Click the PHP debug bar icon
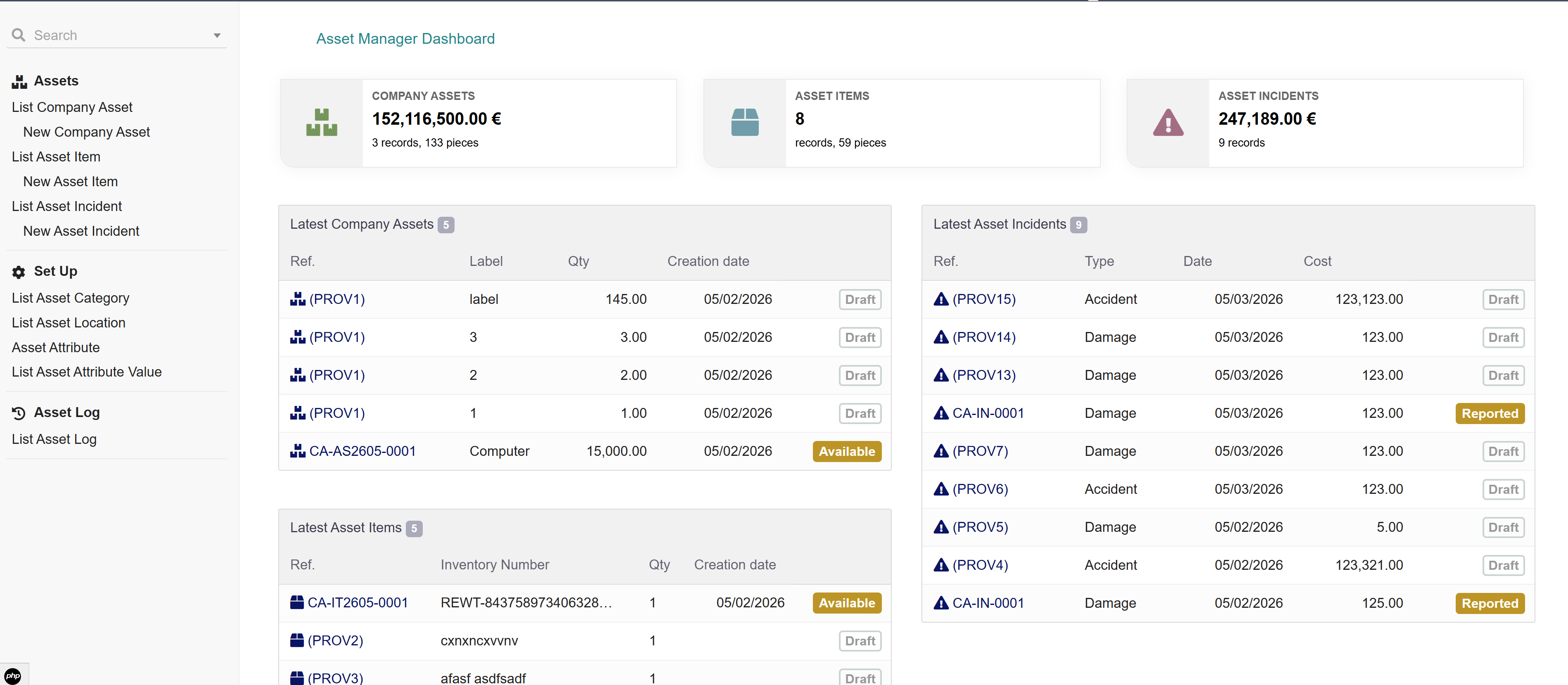Screen dimensions: 1568x685 tap(13, 675)
